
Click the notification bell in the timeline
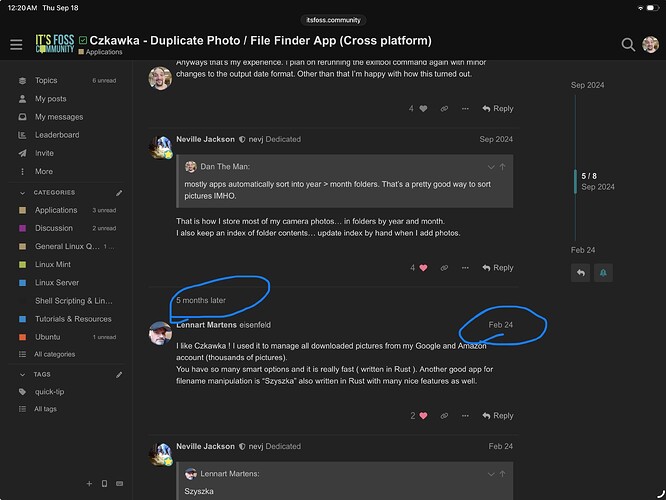point(604,272)
